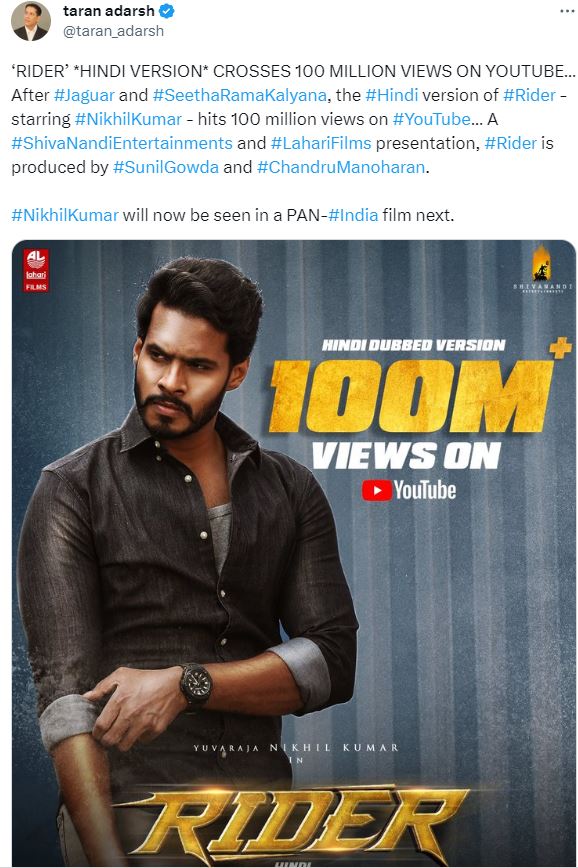Image resolution: width=578 pixels, height=868 pixels.
Task: Open the #ShivaNandiEntertainments hashtag
Action: click(x=122, y=143)
